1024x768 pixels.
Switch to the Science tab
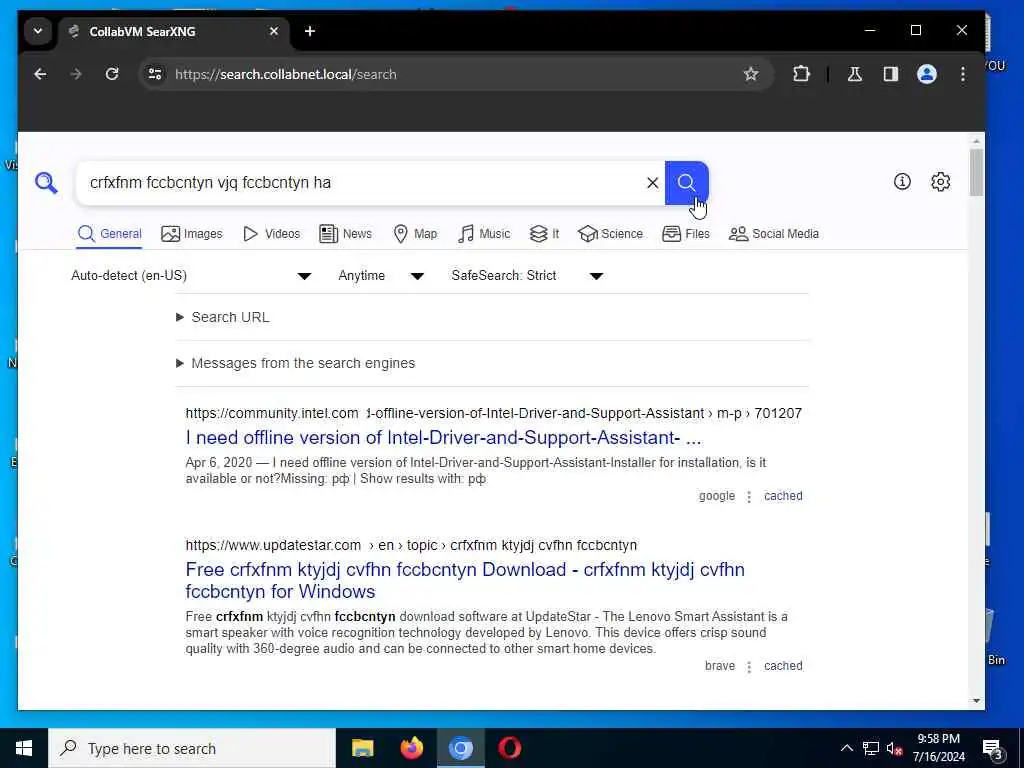tap(610, 234)
